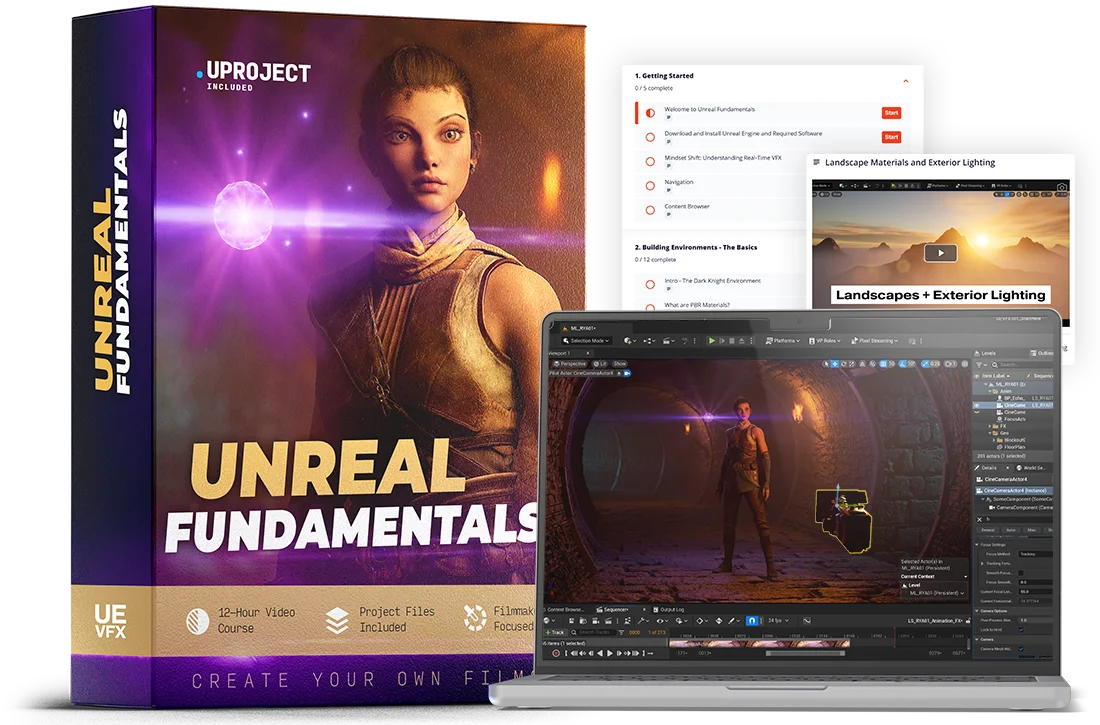Switch to the Content Browser bottom tab
This screenshot has height=725, width=1100.
(x=564, y=610)
